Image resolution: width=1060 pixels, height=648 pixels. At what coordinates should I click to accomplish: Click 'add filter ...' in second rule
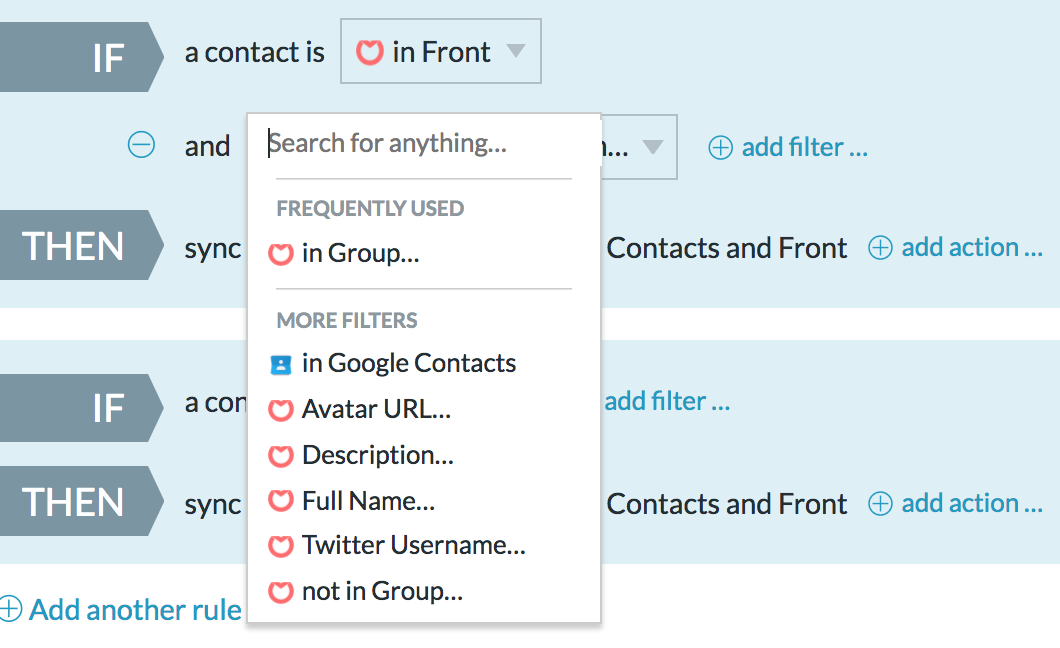click(x=667, y=401)
